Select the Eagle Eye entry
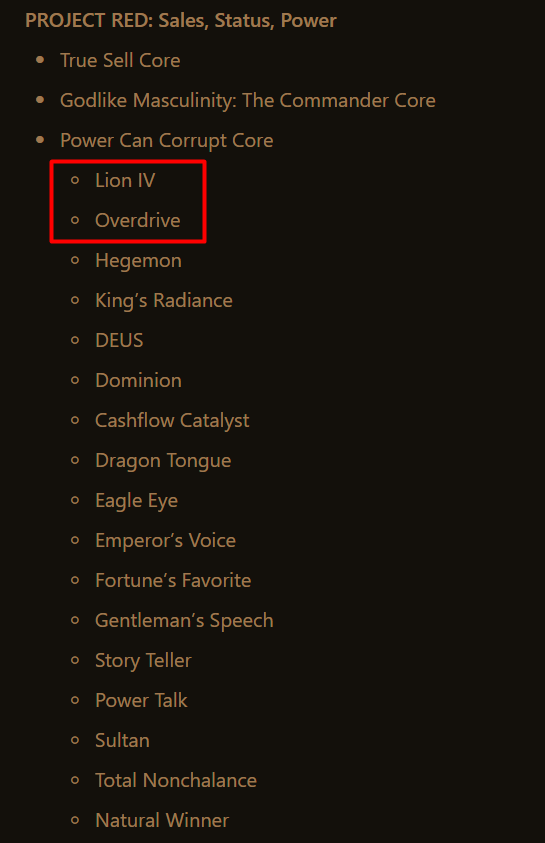 click(137, 500)
